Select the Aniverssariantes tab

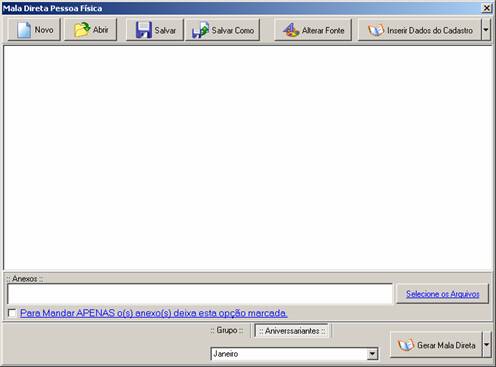click(292, 331)
